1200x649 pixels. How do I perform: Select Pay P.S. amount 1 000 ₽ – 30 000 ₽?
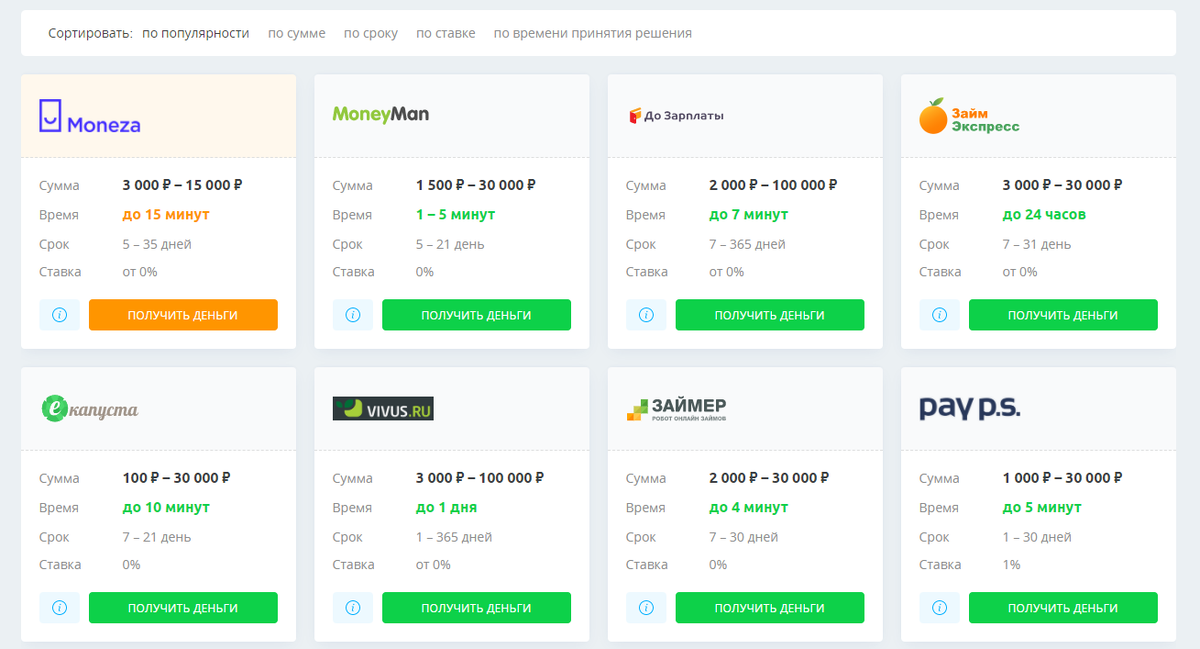tap(1063, 478)
